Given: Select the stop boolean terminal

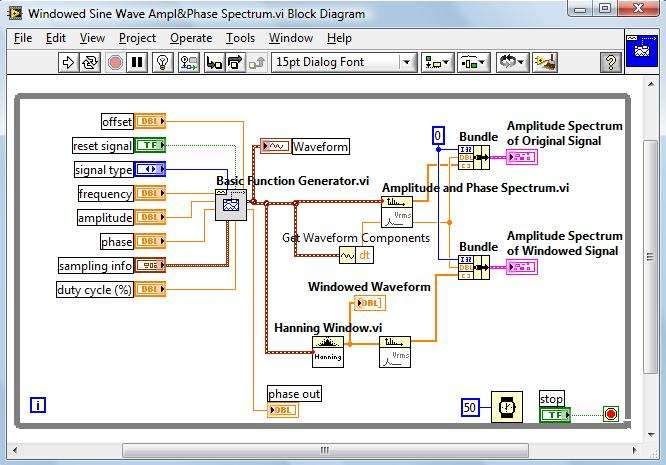Looking at the screenshot, I should [555, 415].
